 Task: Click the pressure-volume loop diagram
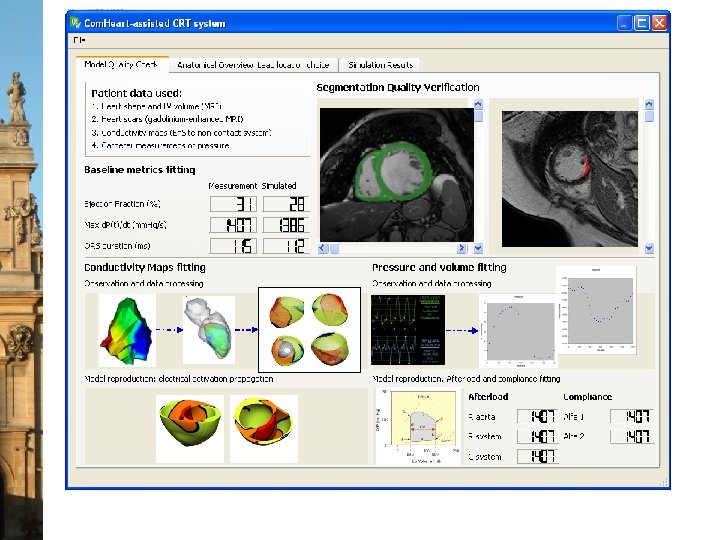pyautogui.click(x=418, y=427)
